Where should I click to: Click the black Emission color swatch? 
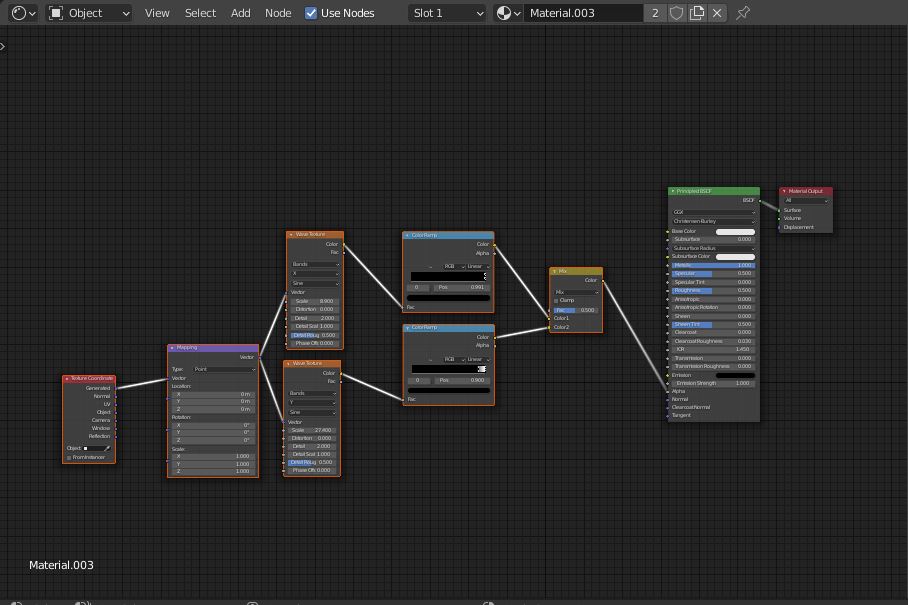point(735,375)
